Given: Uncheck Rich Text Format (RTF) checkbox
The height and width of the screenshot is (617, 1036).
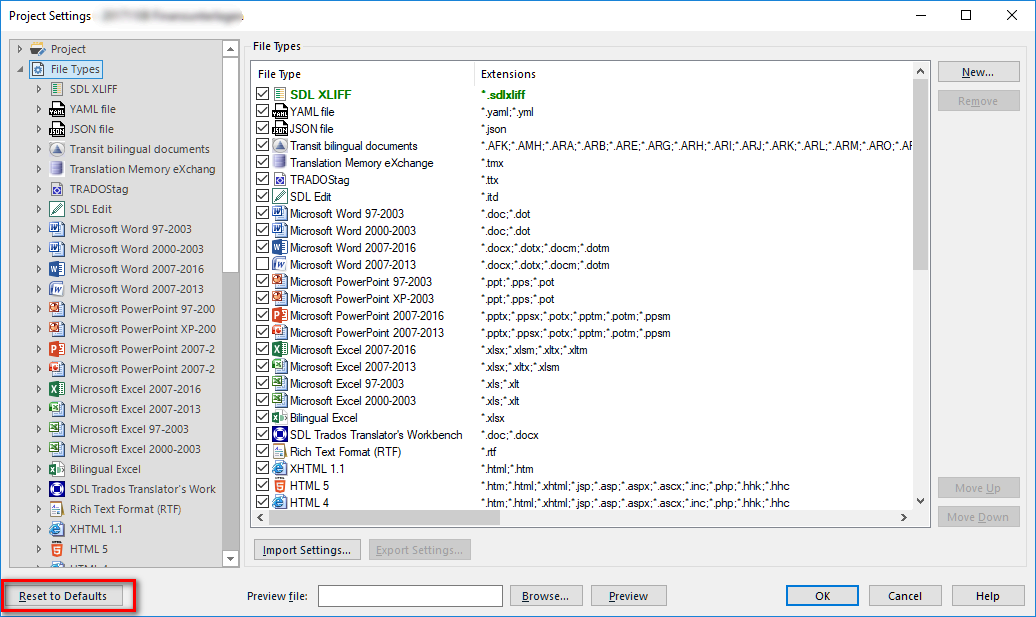Looking at the screenshot, I should pos(263,452).
